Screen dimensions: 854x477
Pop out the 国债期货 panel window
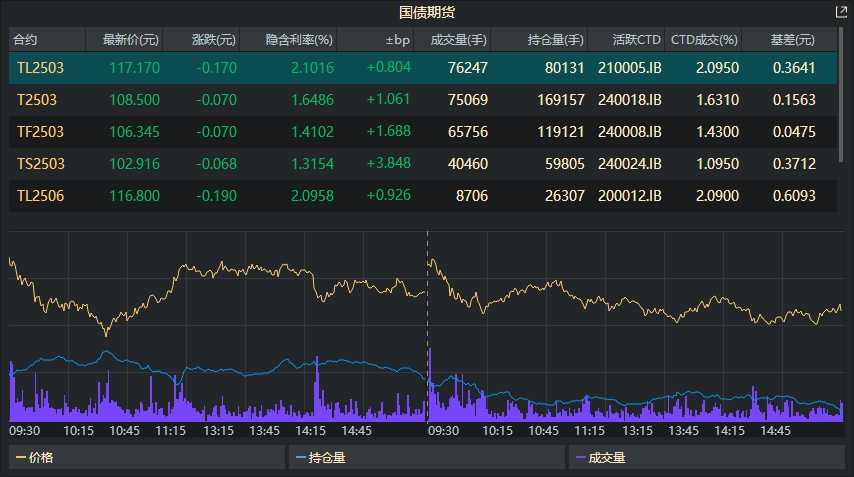840,12
